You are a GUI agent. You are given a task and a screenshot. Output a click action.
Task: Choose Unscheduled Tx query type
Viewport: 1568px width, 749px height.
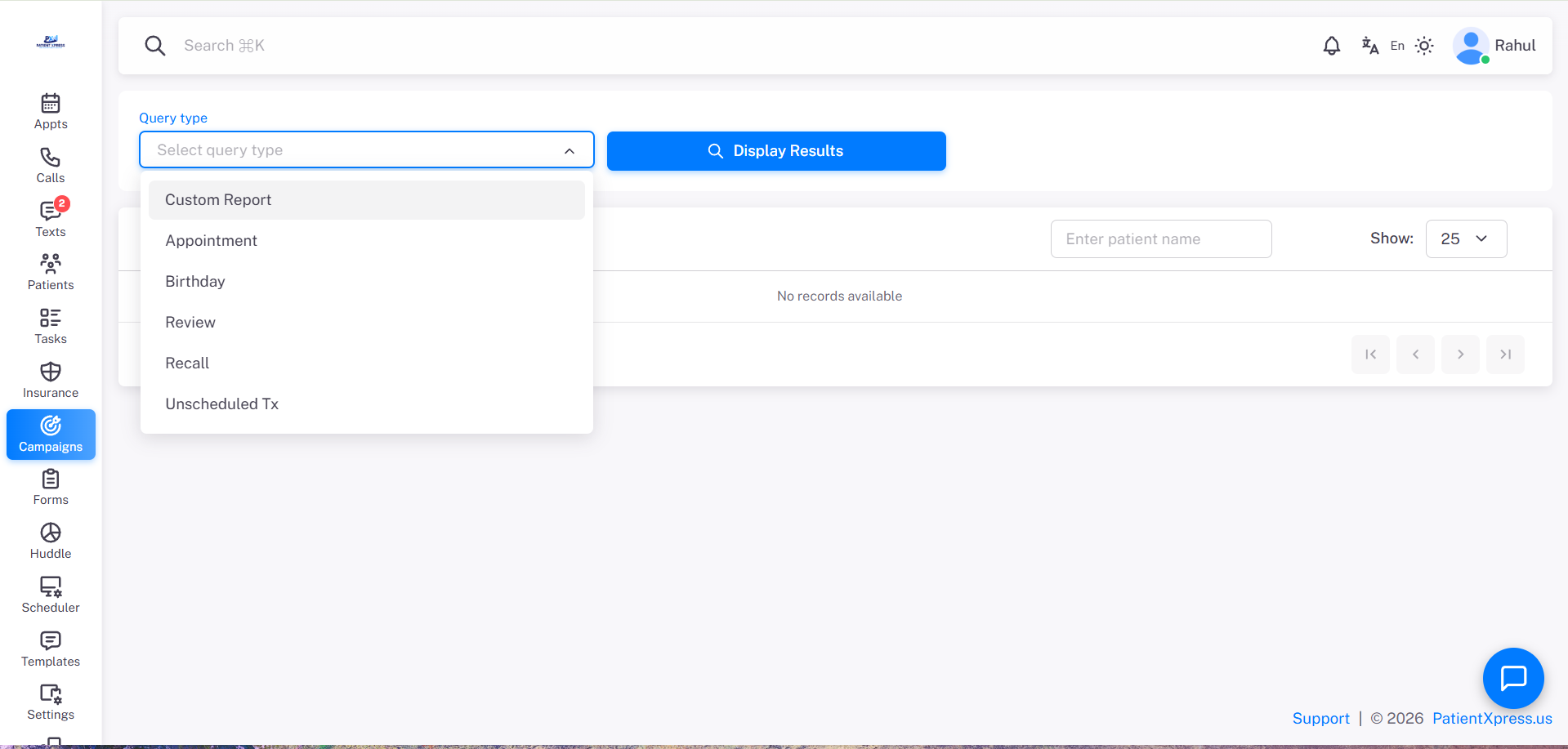[x=221, y=403]
